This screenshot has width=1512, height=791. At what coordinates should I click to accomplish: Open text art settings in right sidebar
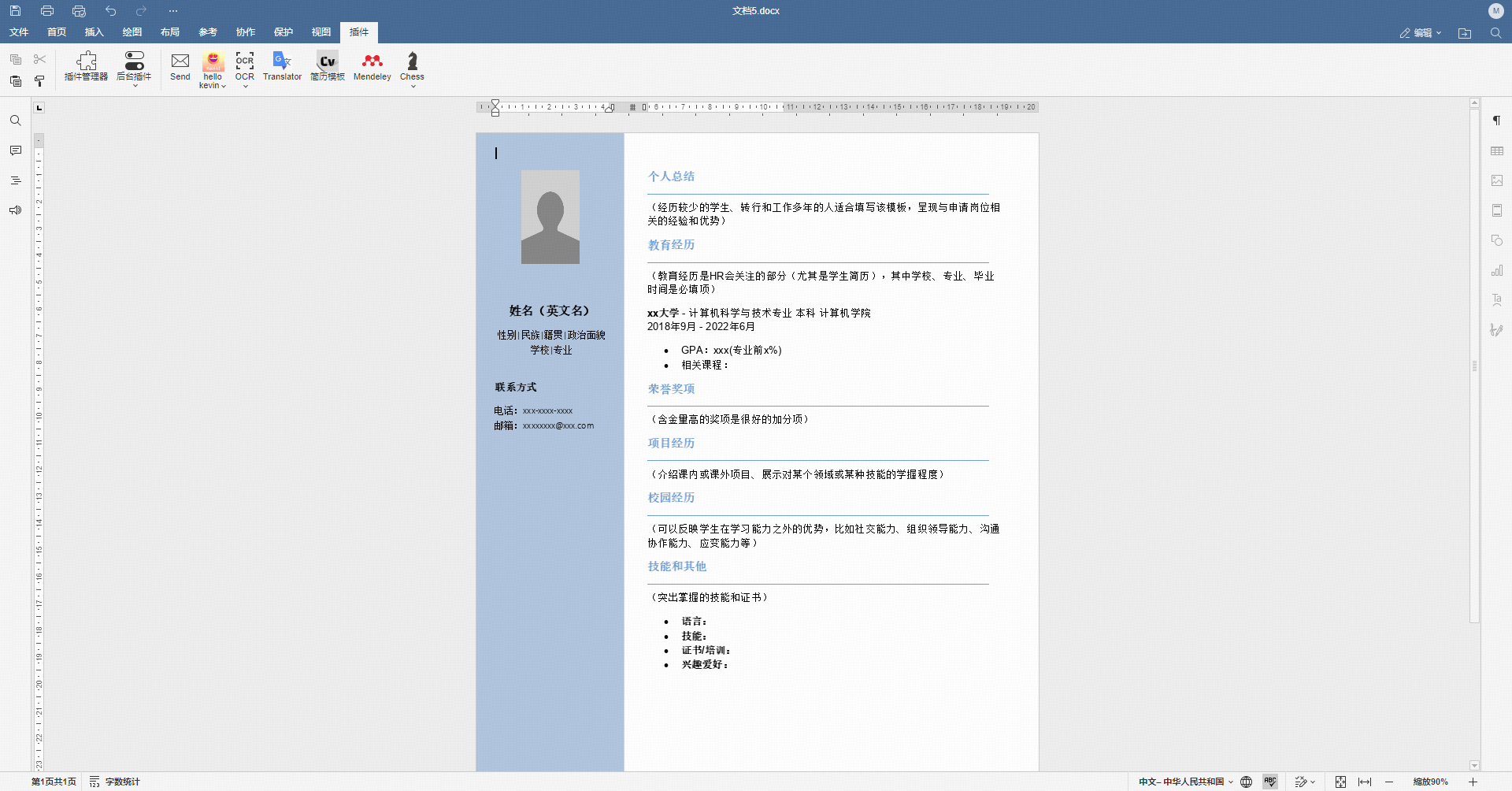click(x=1497, y=300)
